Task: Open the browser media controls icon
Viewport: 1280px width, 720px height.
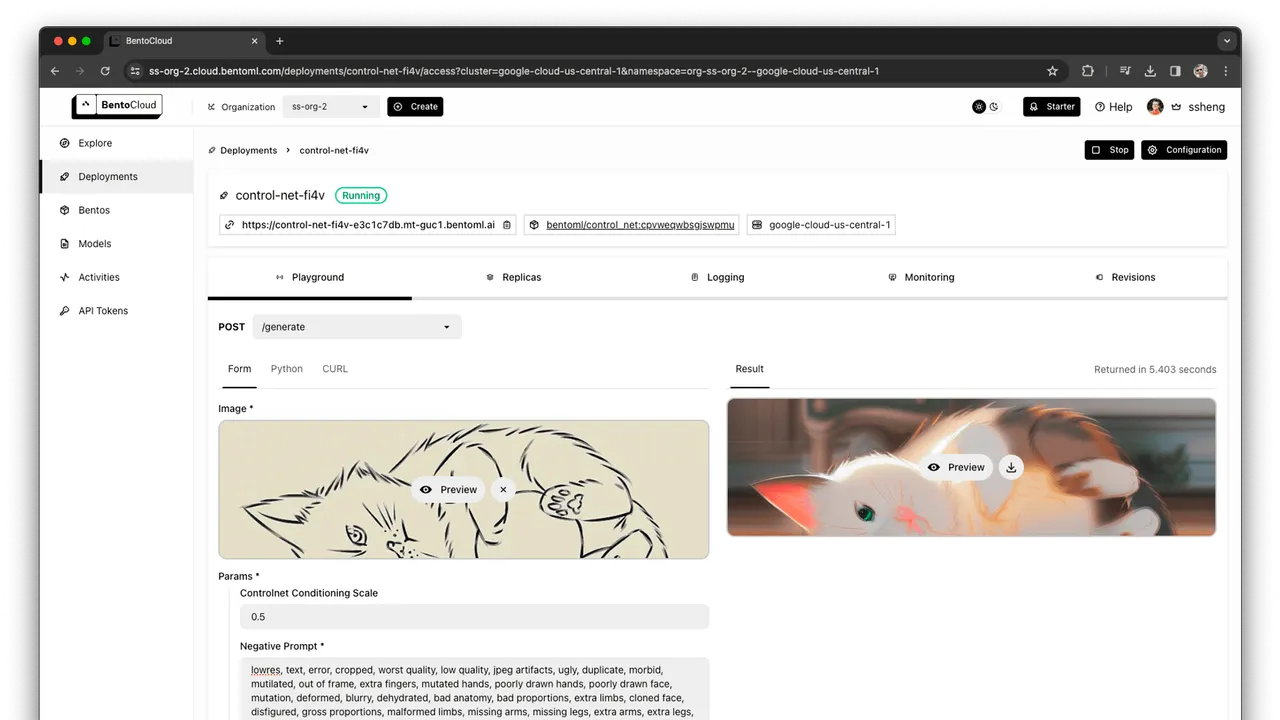Action: click(x=1125, y=71)
